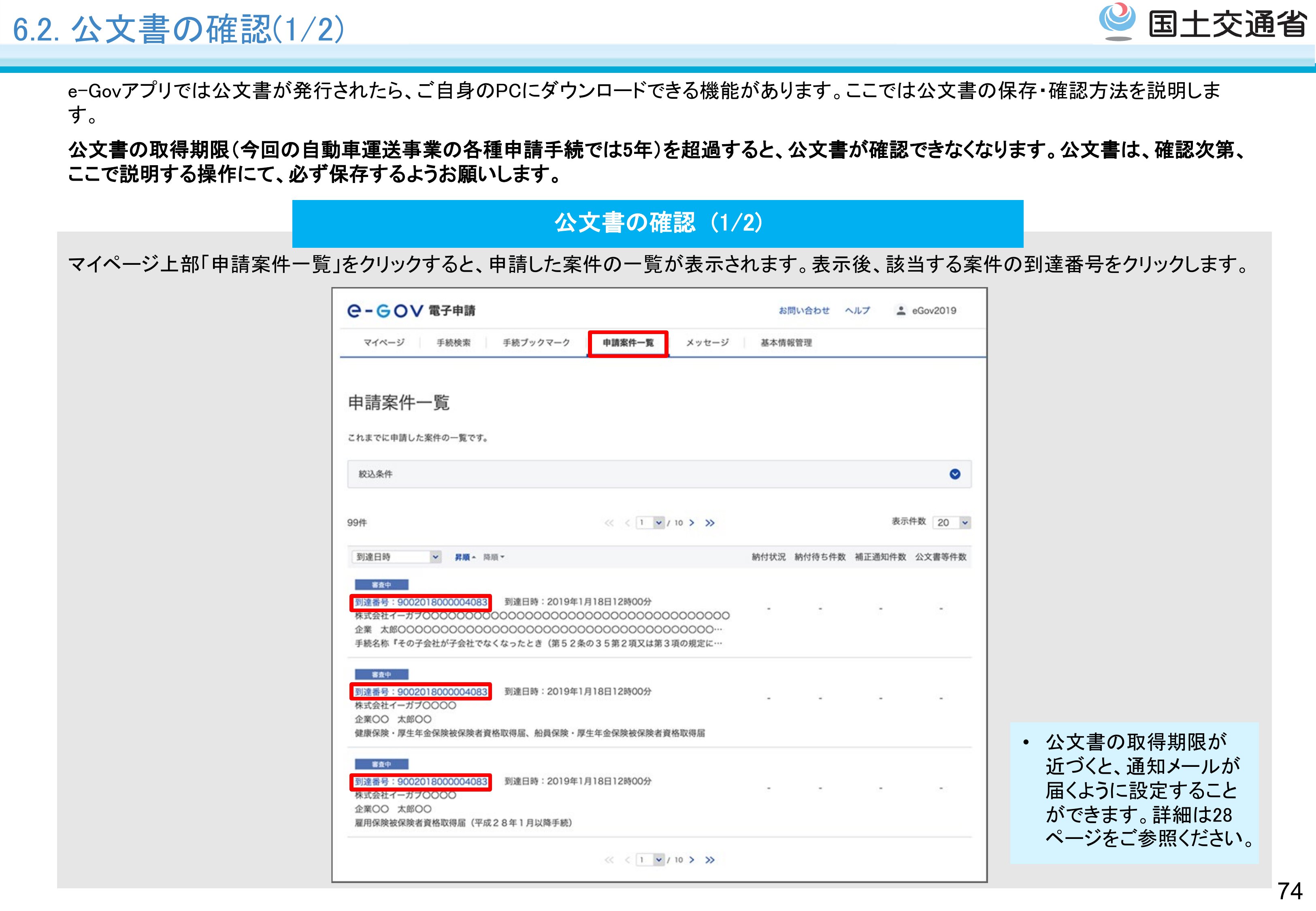Open the 表示件数 20 dropdown
The height and width of the screenshot is (911, 1316).
tap(965, 522)
